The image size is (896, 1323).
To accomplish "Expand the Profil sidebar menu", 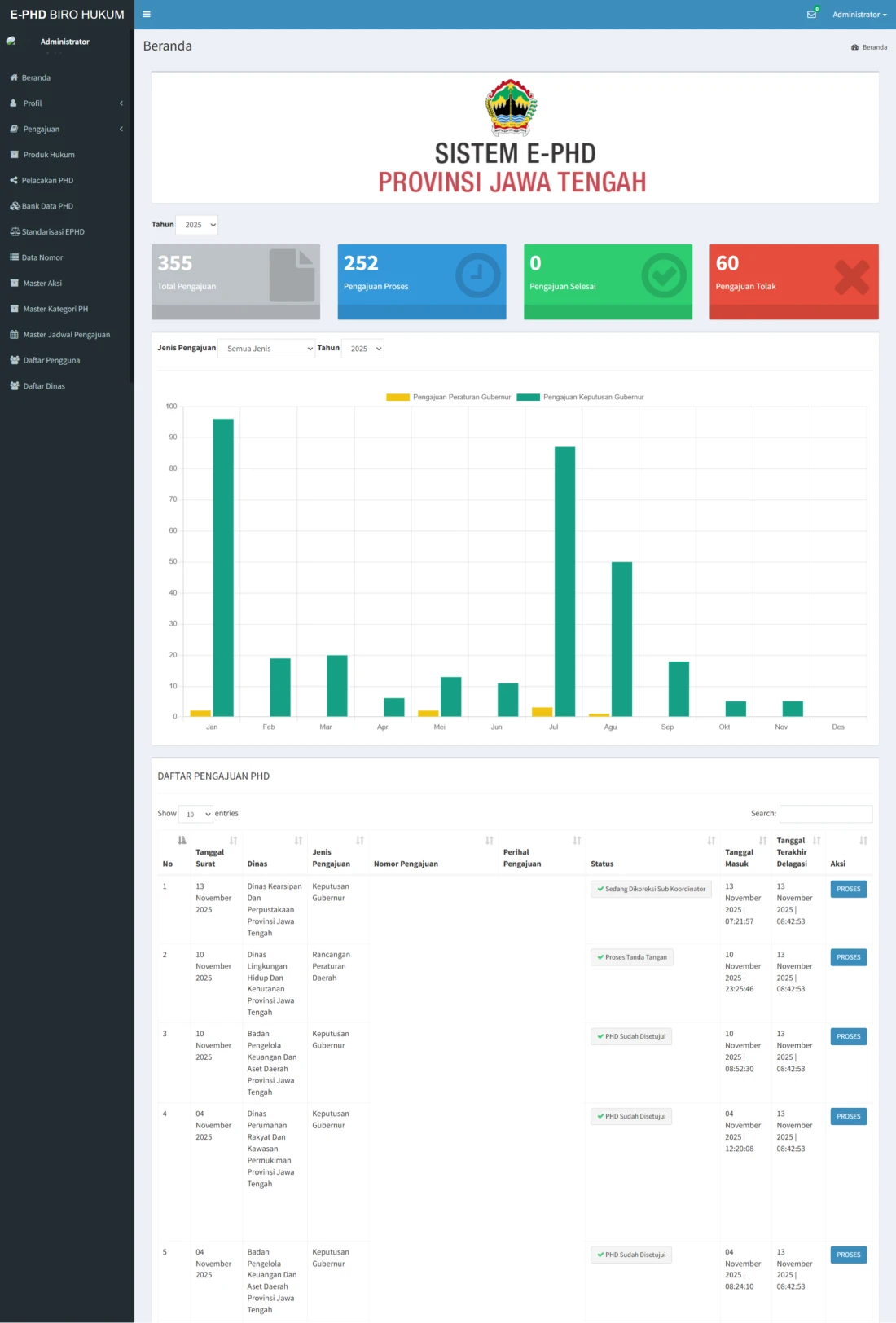I will click(65, 103).
